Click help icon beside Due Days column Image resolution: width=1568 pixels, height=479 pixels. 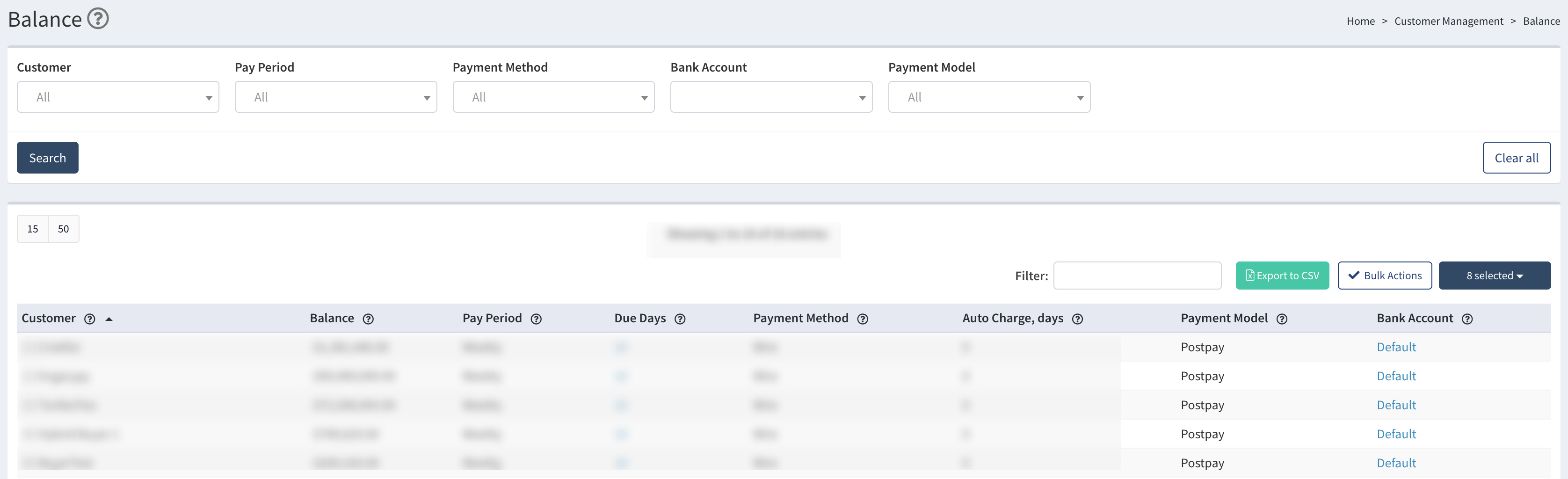pos(680,319)
